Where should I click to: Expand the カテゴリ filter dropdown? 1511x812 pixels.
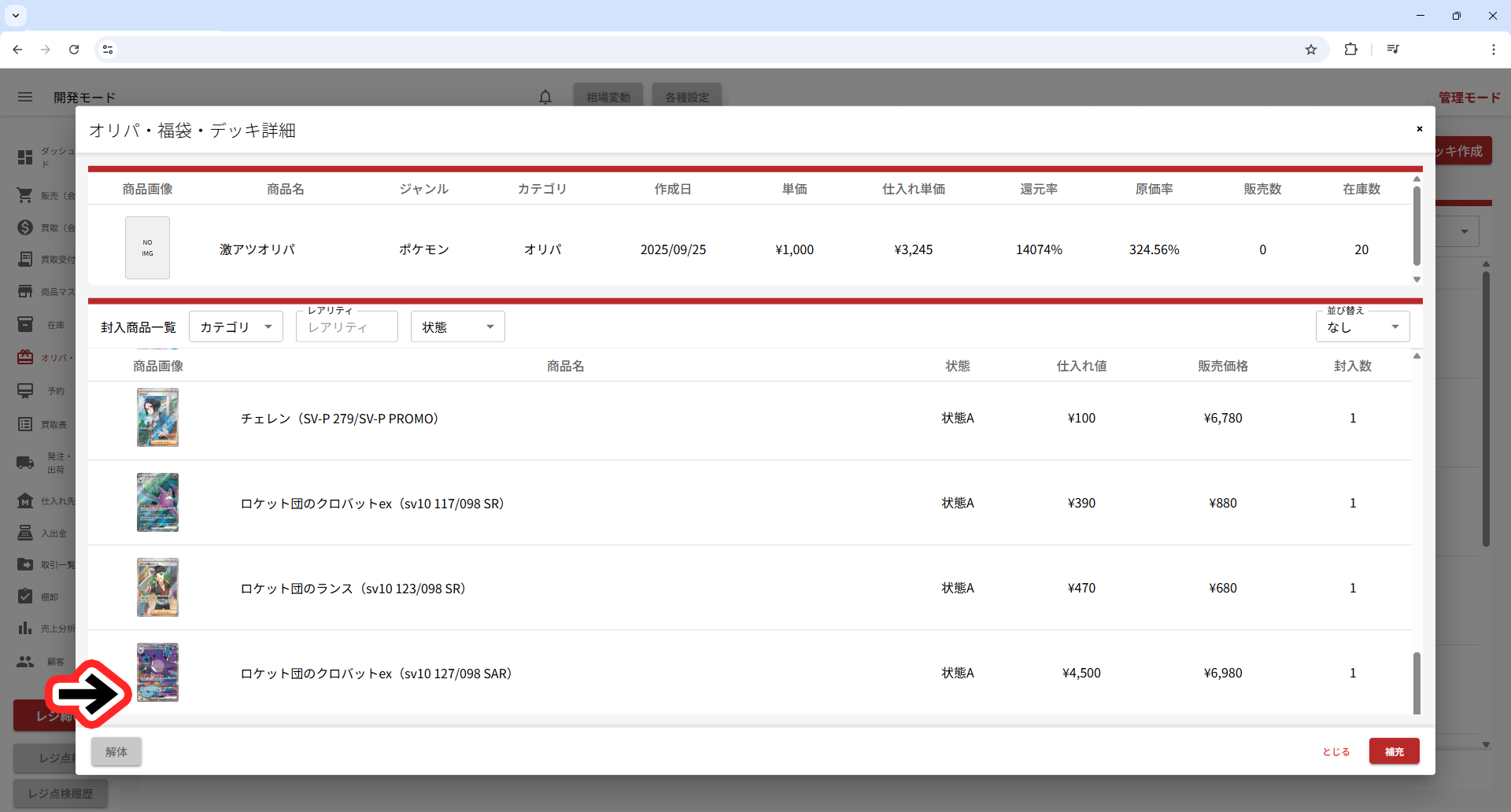(236, 327)
